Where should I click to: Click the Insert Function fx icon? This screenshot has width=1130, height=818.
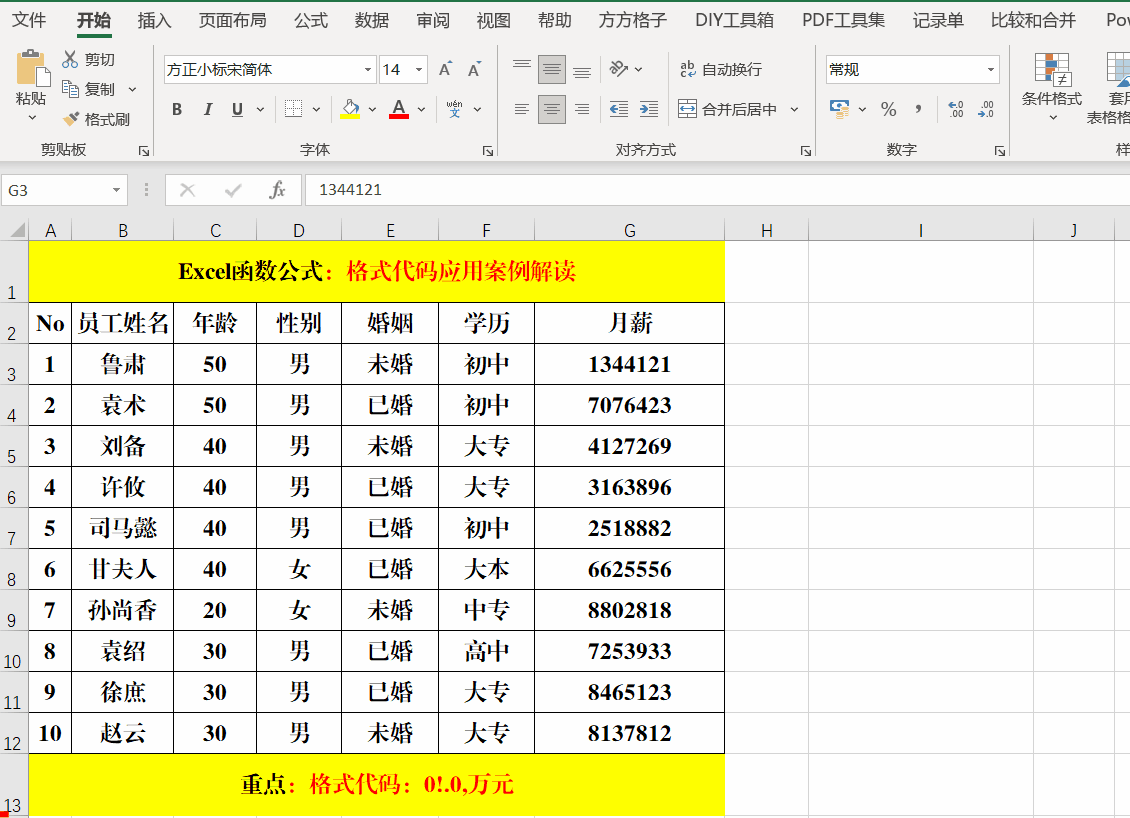(x=278, y=190)
